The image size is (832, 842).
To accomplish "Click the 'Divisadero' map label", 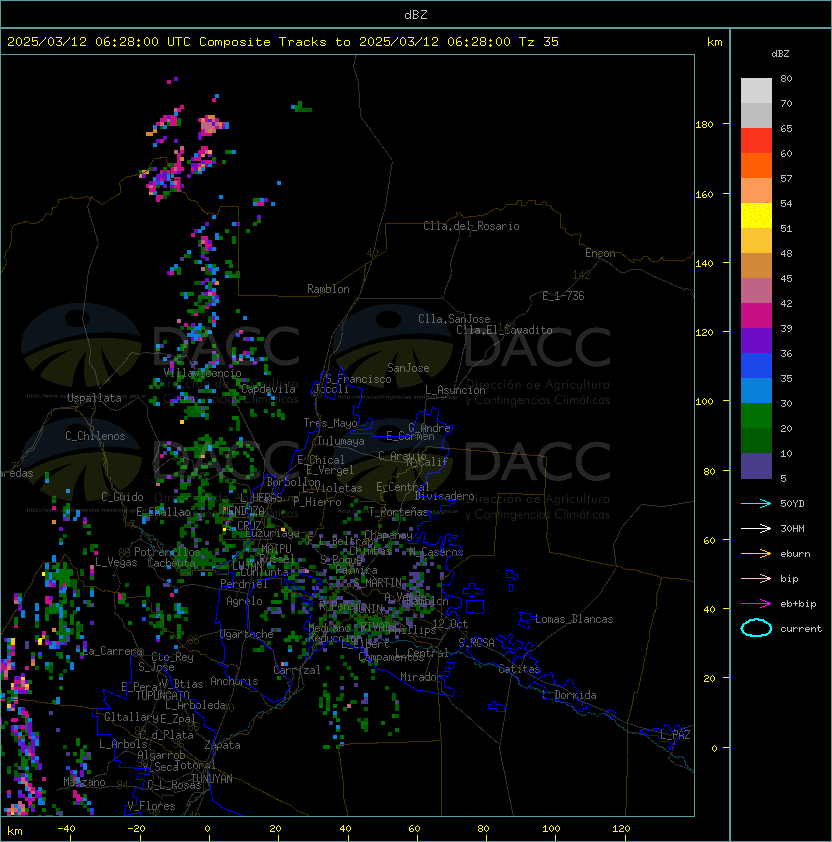I will point(445,496).
